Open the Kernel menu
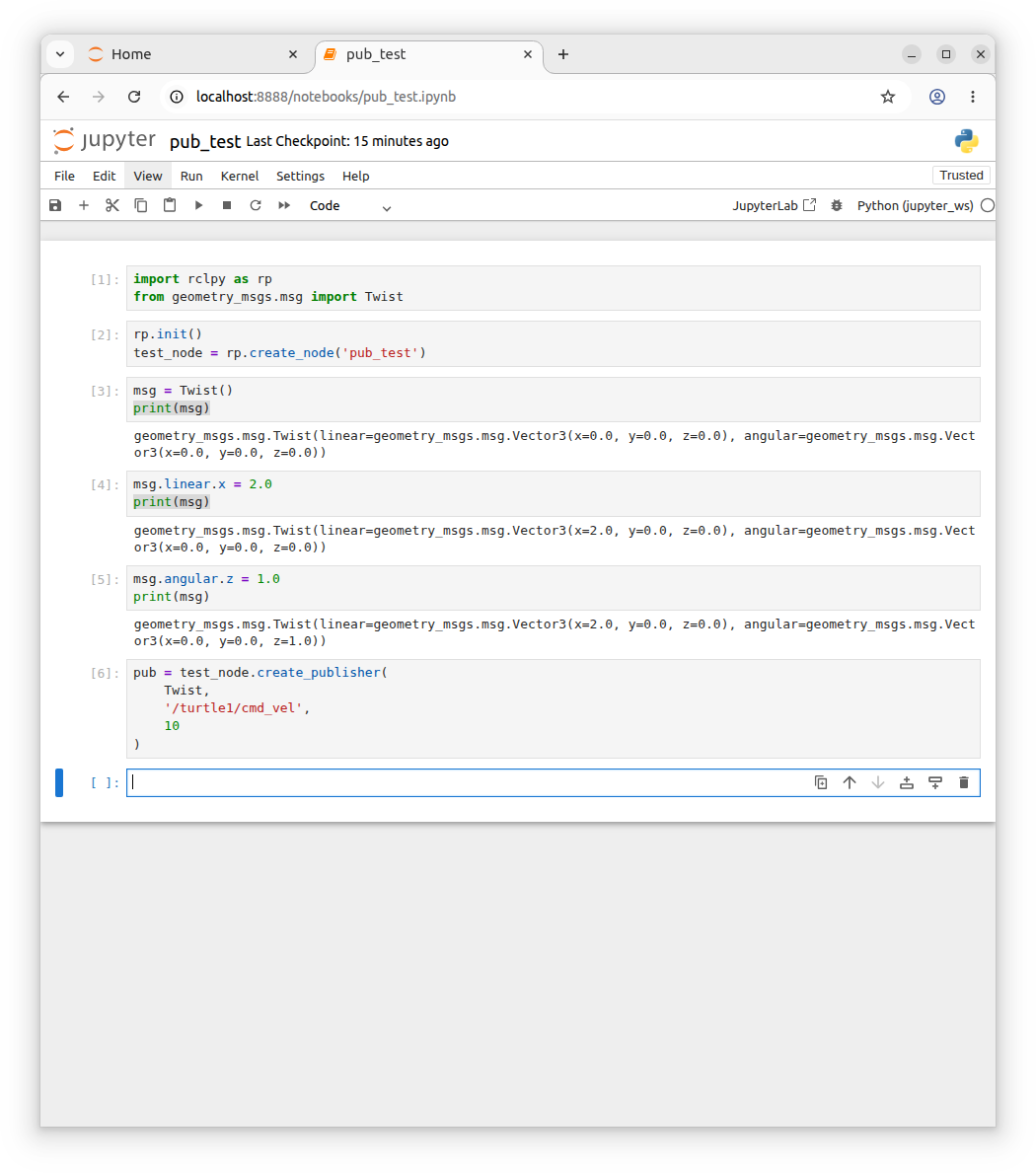The width and height of the screenshot is (1036, 1173). (240, 176)
